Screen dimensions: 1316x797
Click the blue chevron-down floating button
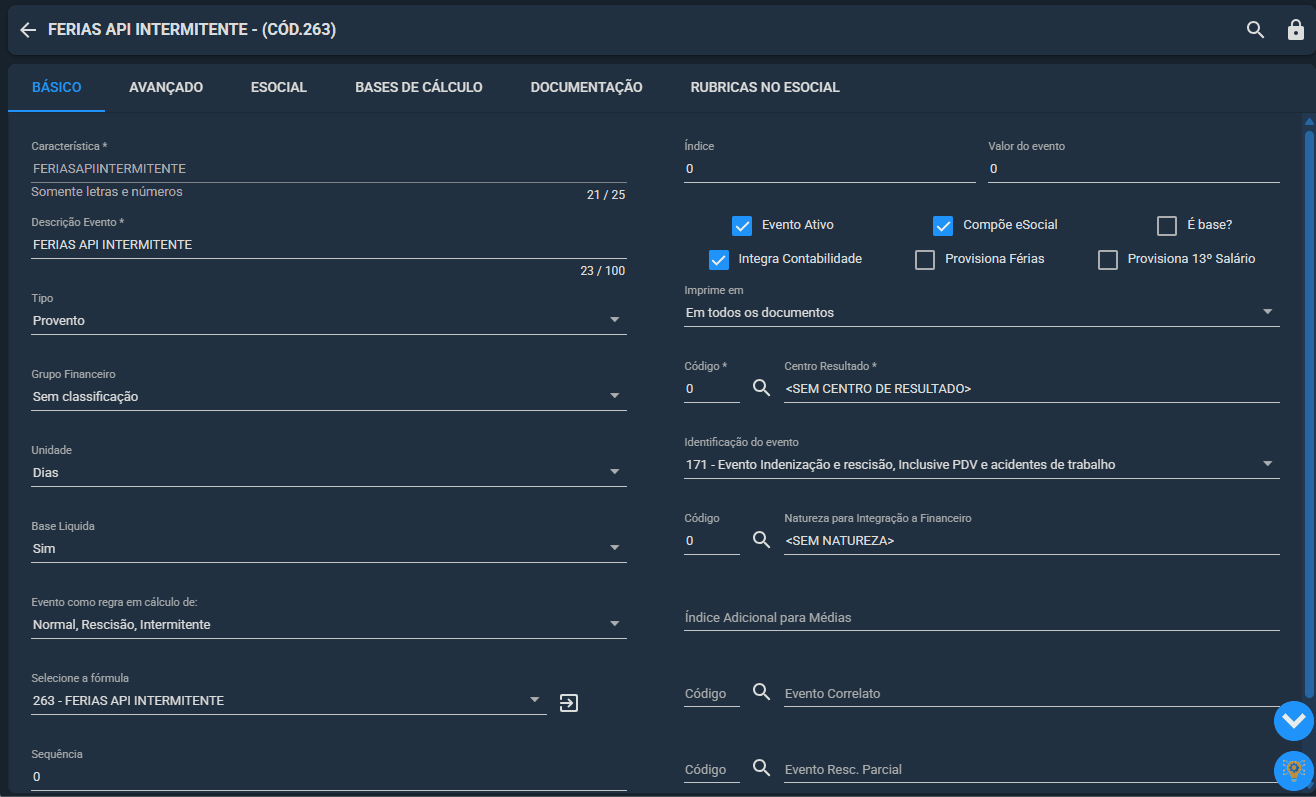coord(1294,721)
